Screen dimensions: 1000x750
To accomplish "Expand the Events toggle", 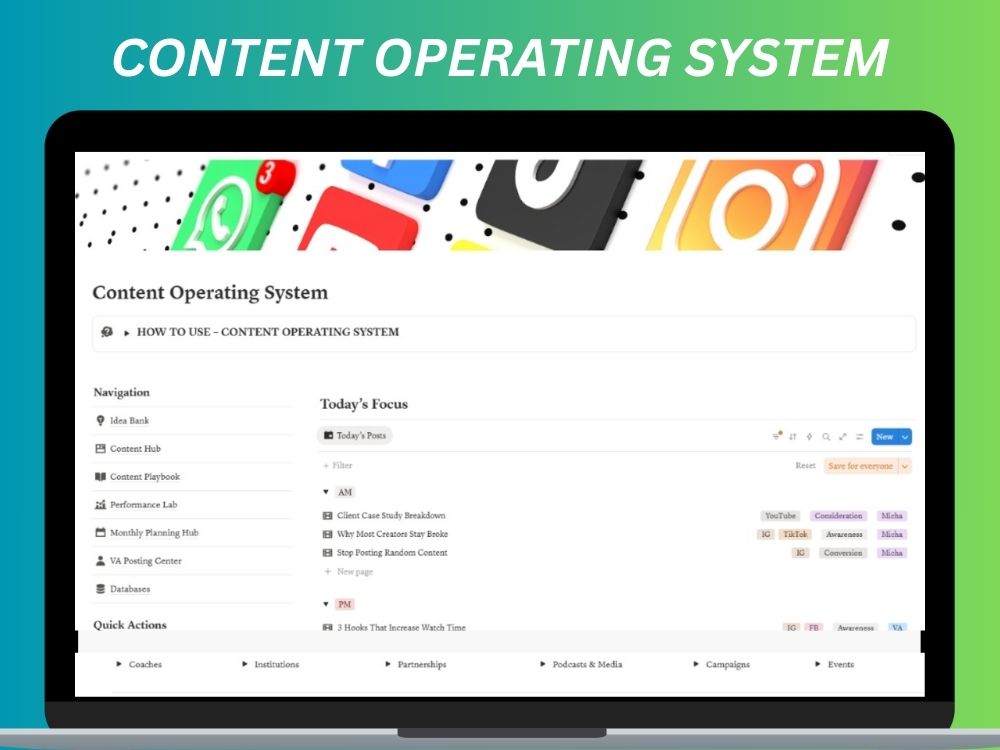I will [x=818, y=665].
